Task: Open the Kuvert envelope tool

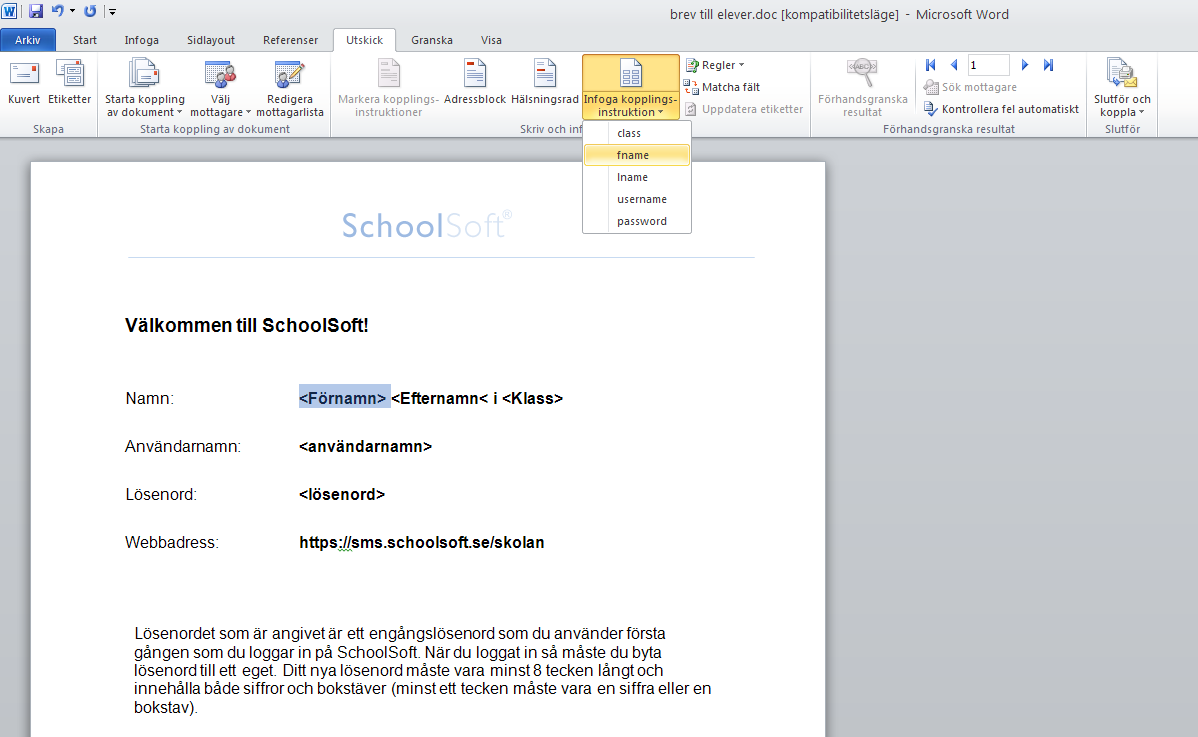Action: (x=24, y=82)
